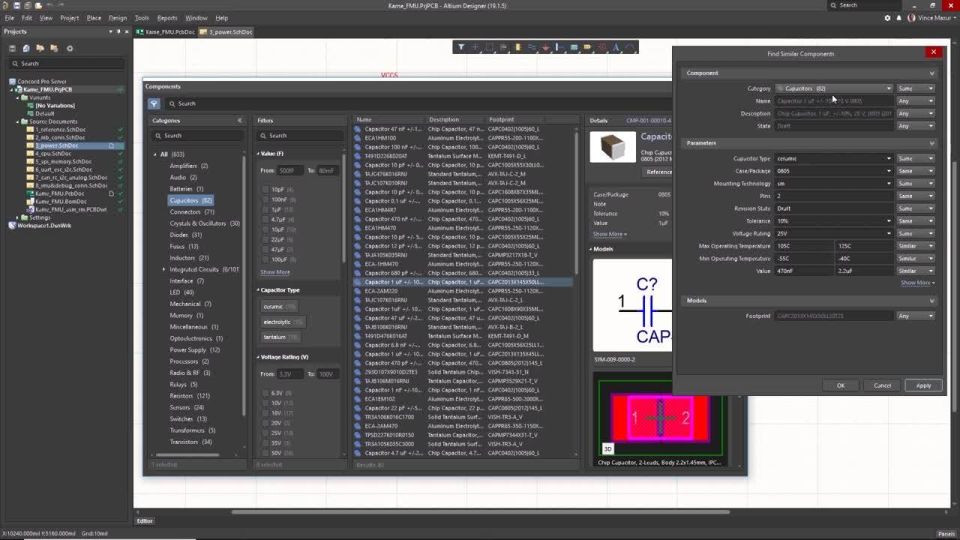Click the filter icon on the schematic active bar
This screenshot has width=960, height=540.
coord(461,47)
